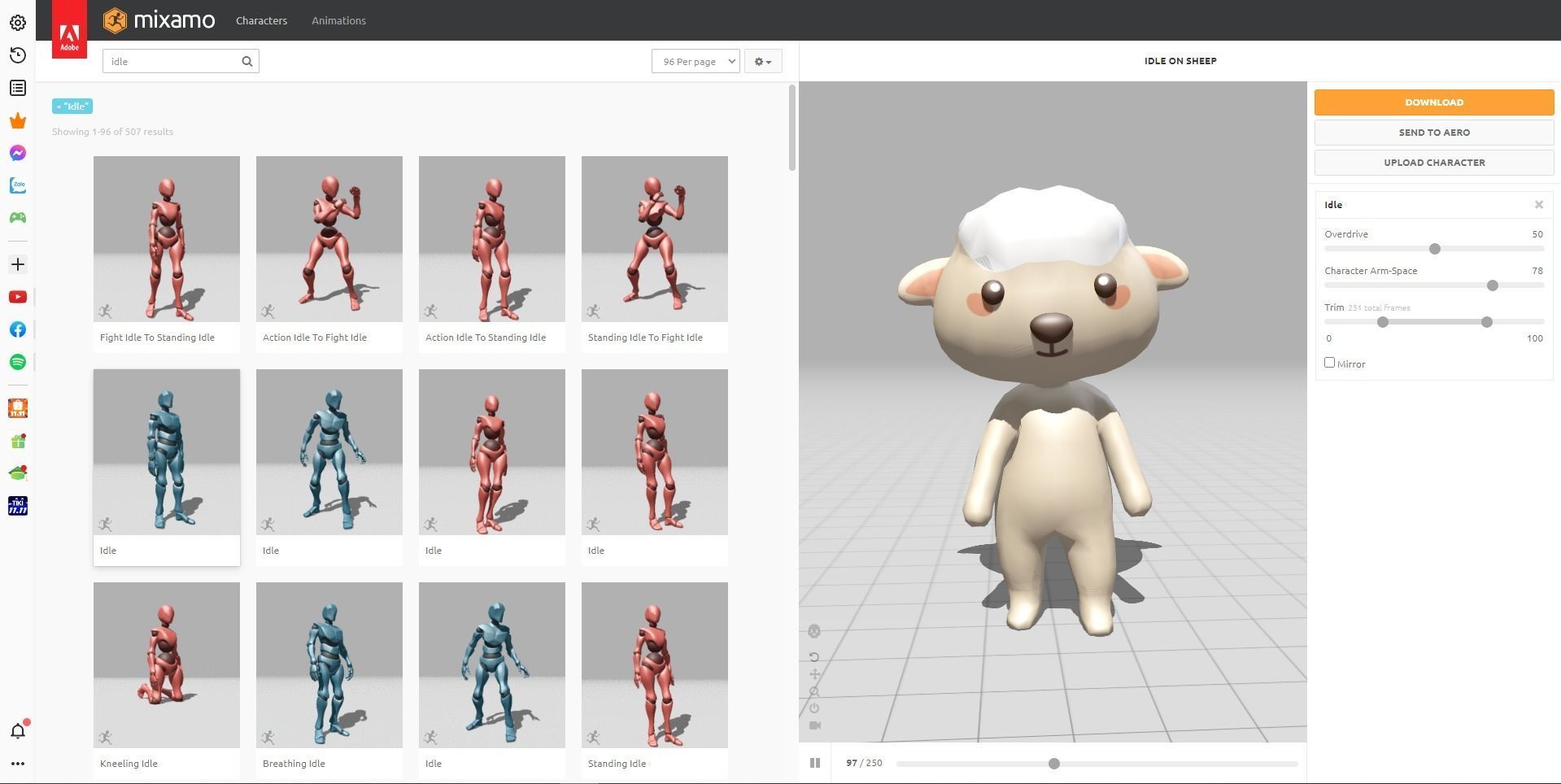Screen dimensions: 1561x784
Task: Click Upload Character button
Action: point(1434,163)
